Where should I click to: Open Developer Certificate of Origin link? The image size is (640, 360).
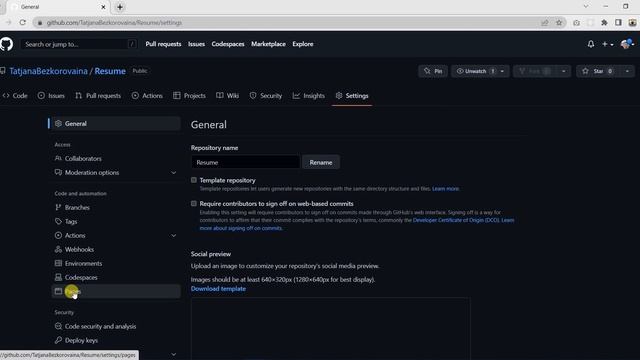(x=456, y=220)
